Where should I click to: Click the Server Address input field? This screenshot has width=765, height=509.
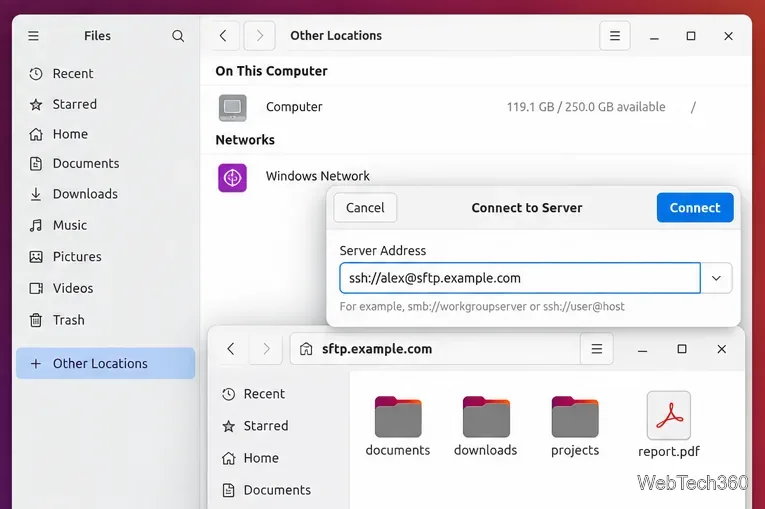(520, 278)
